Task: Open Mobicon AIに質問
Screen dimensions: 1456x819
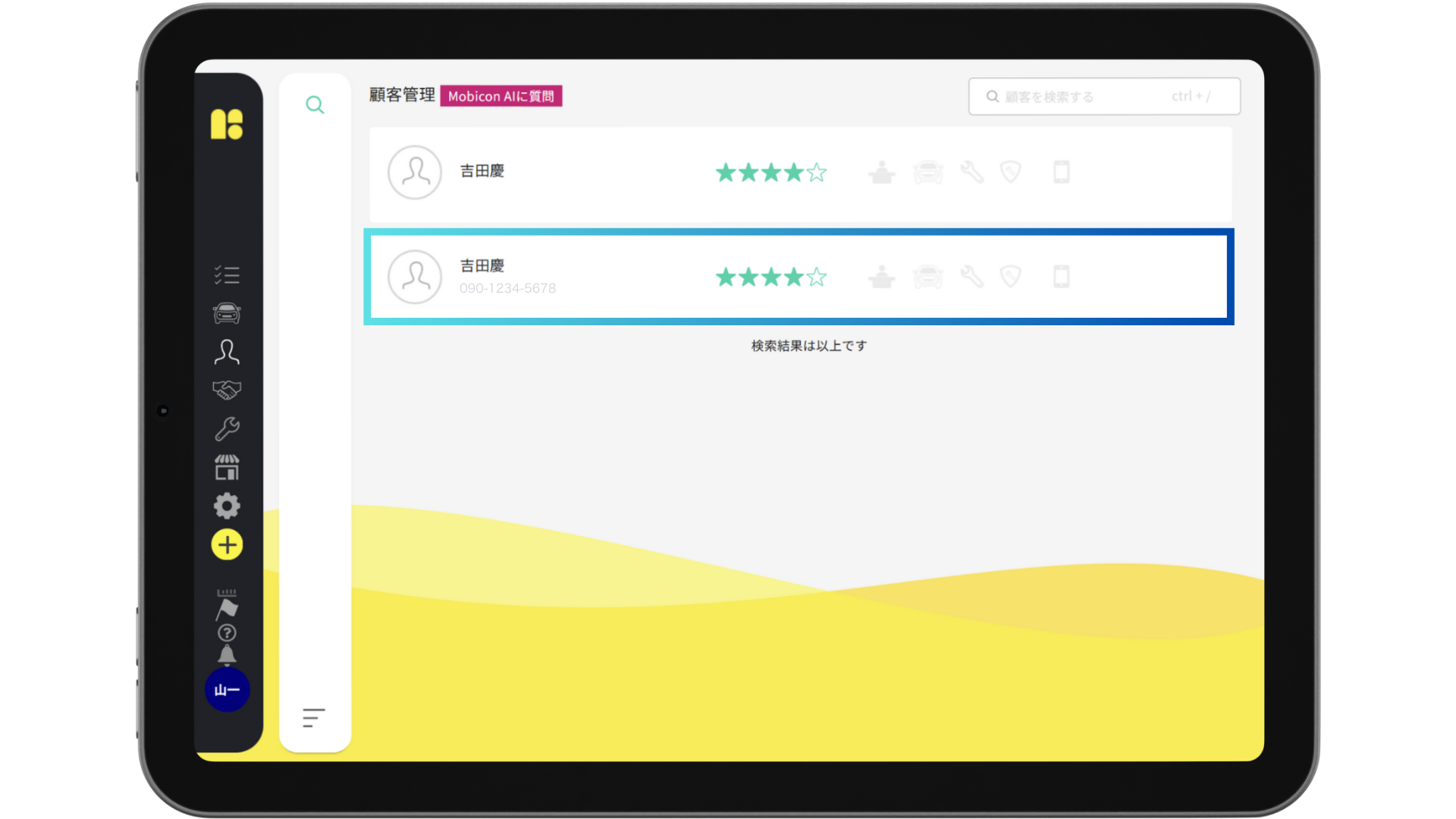Action: 501,96
